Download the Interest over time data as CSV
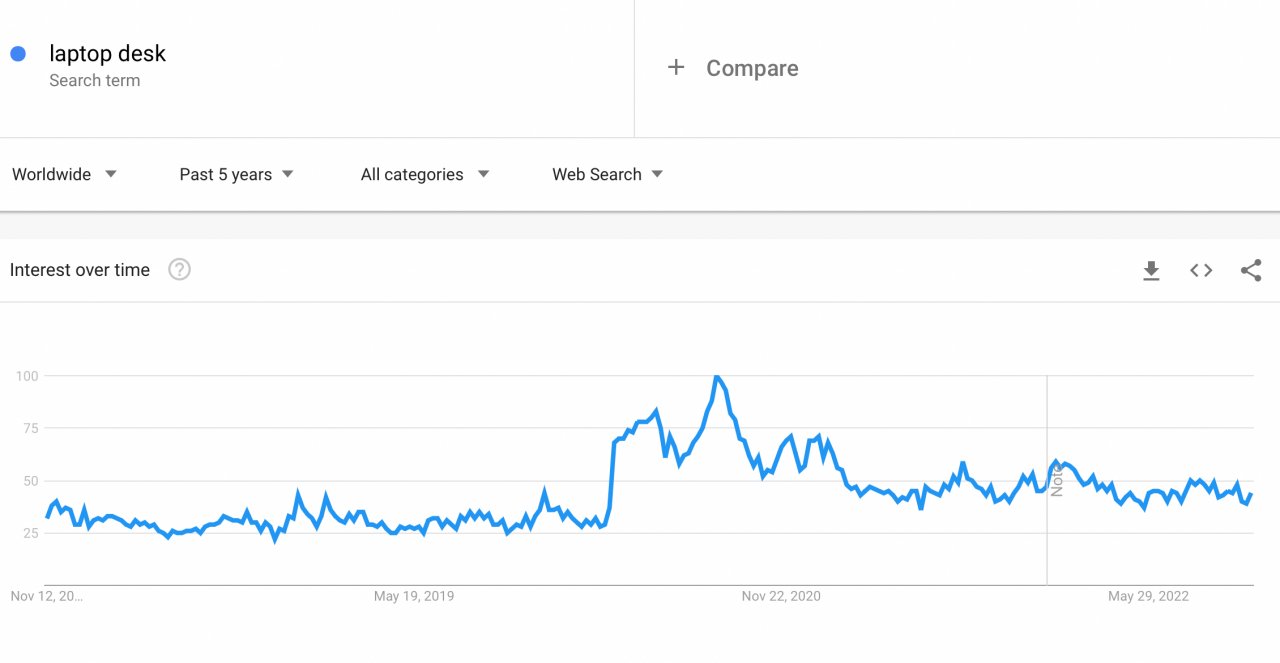 [x=1151, y=270]
